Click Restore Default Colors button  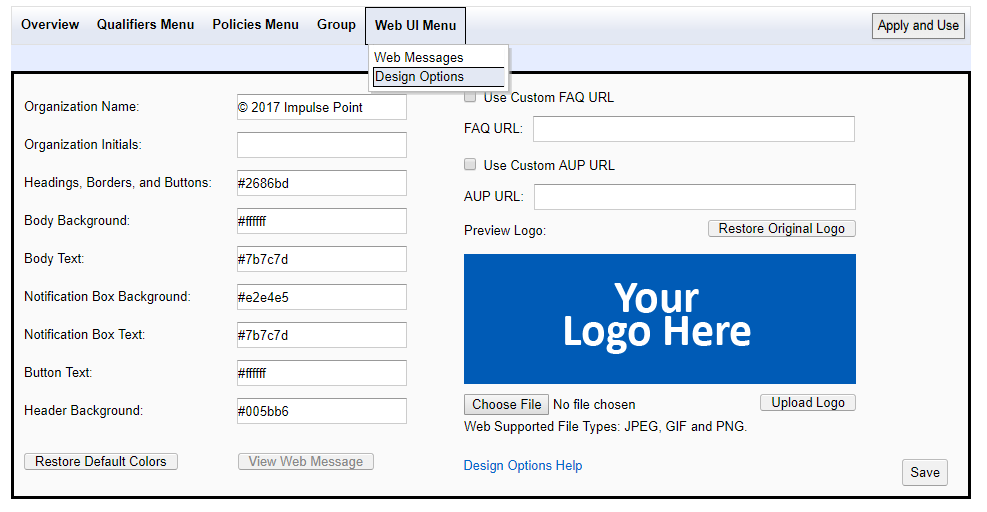pyautogui.click(x=101, y=462)
